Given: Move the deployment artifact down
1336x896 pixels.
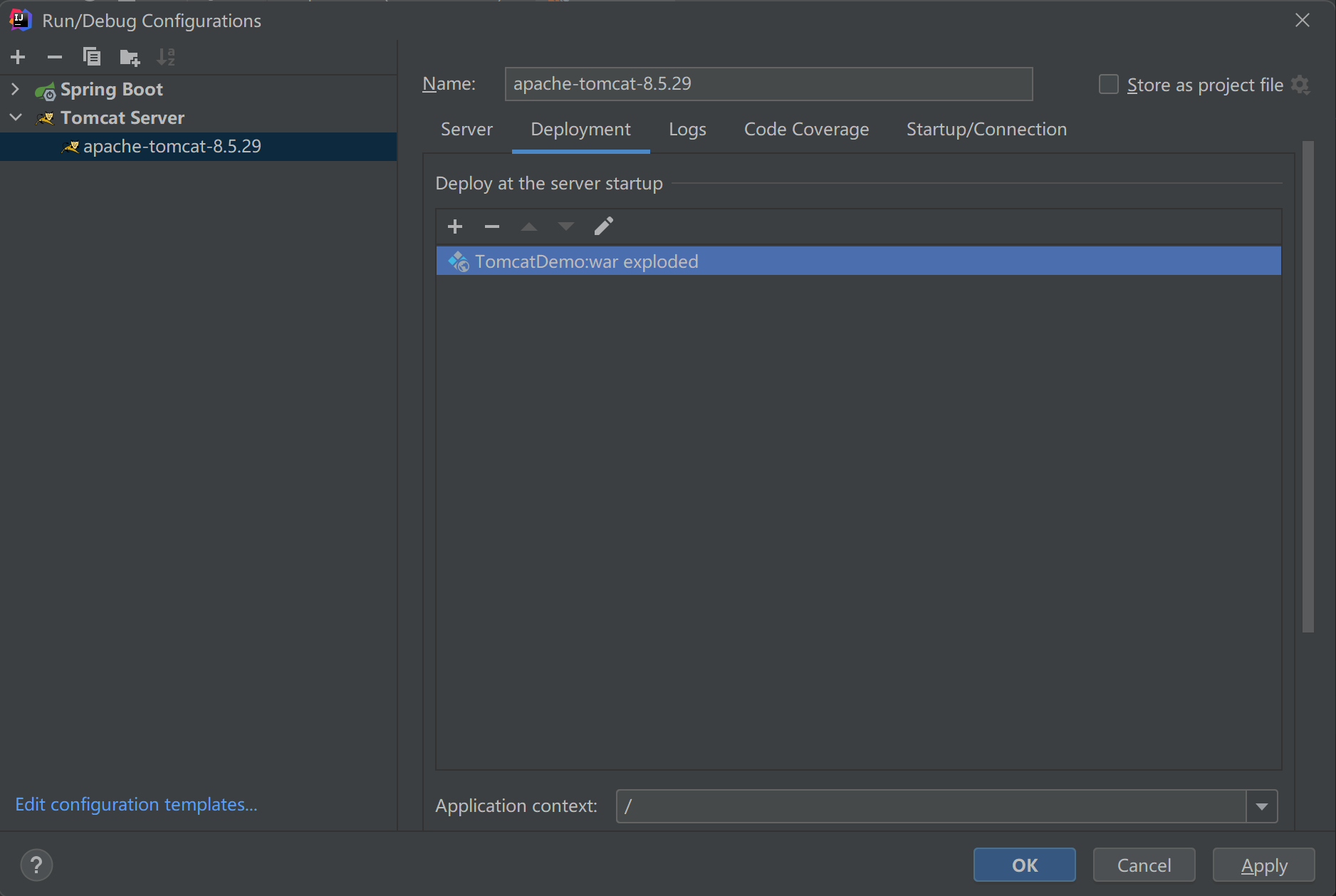Looking at the screenshot, I should click(566, 226).
